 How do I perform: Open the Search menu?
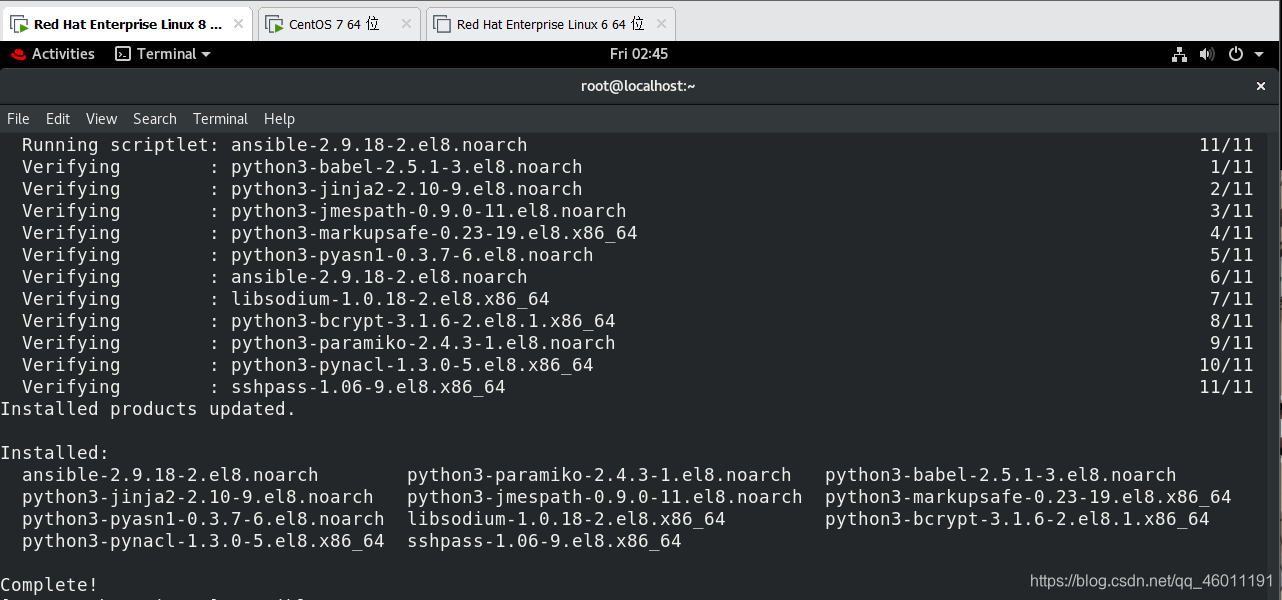tap(155, 118)
